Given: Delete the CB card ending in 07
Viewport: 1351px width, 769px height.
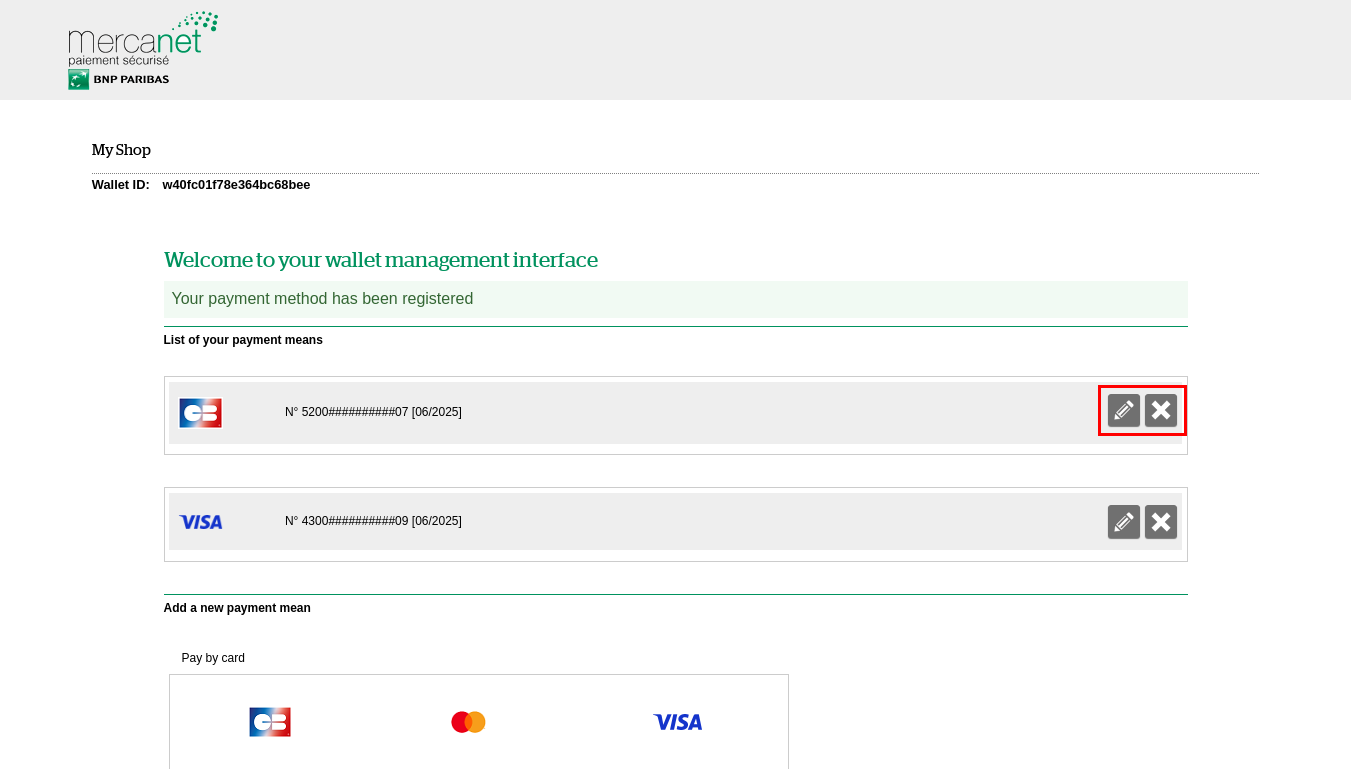Looking at the screenshot, I should [1160, 410].
